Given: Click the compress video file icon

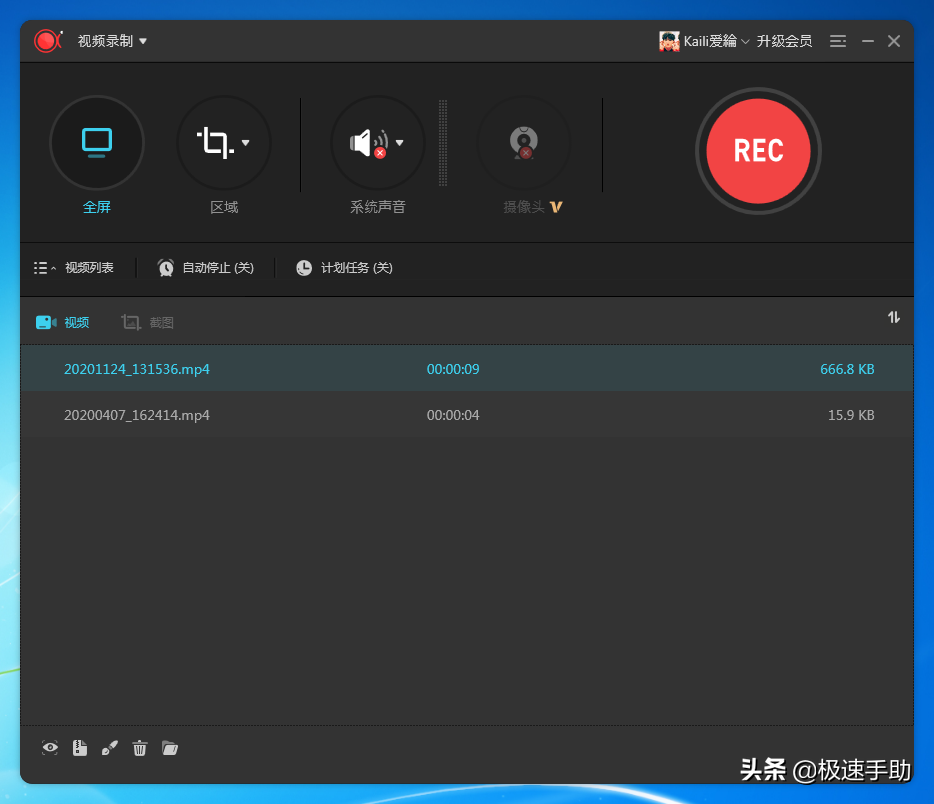Looking at the screenshot, I should click(79, 748).
